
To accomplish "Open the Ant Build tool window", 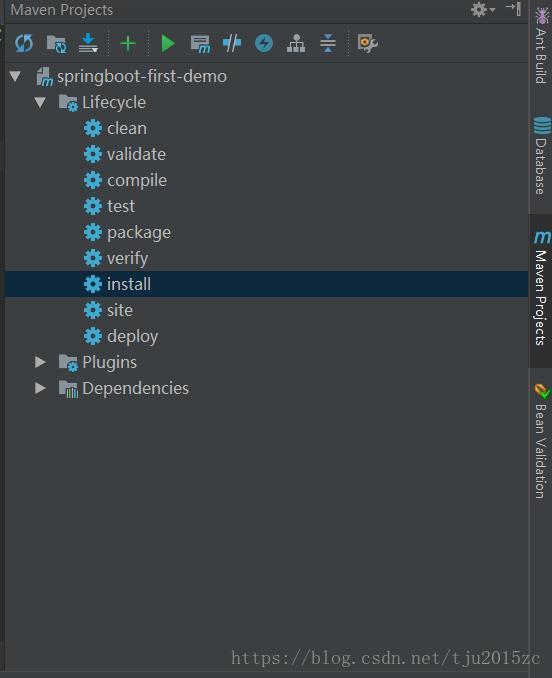I will click(541, 46).
